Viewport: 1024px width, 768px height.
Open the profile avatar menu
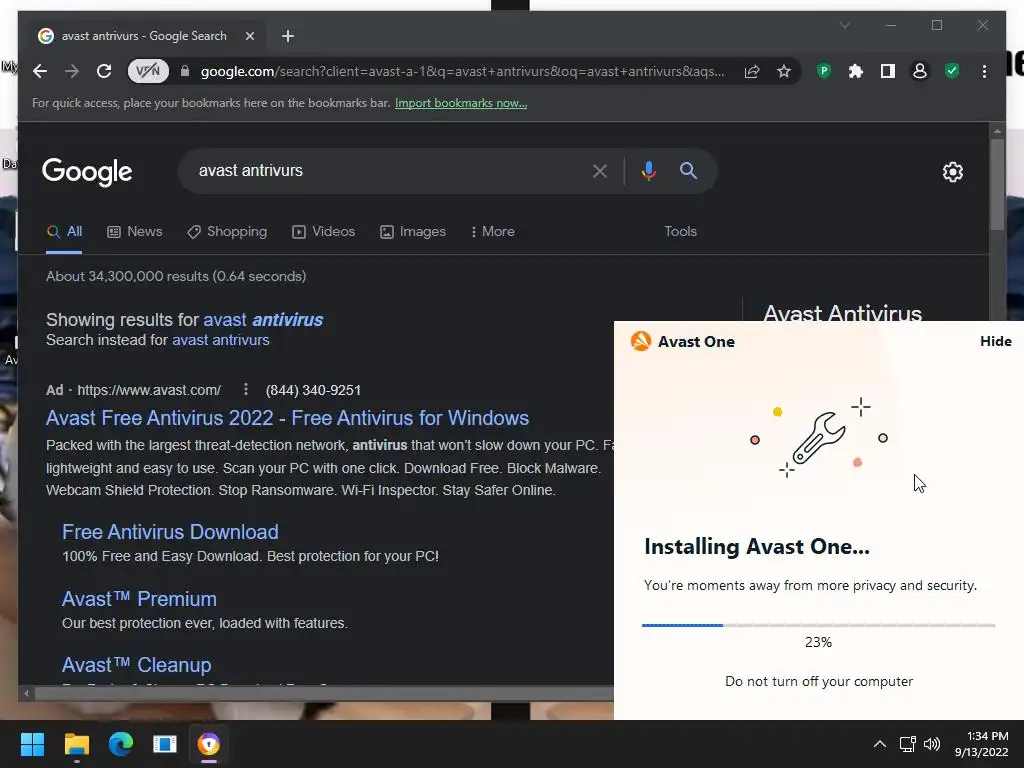[920, 71]
